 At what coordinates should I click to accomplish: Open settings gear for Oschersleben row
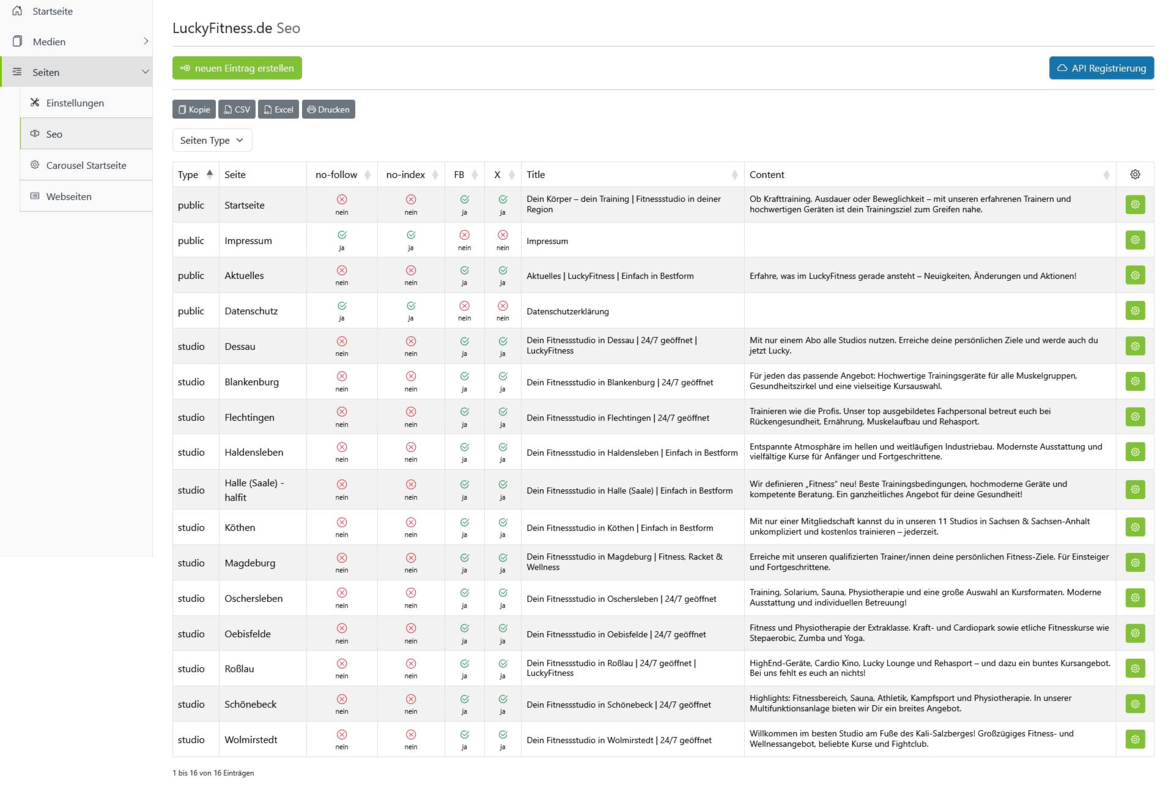1135,598
